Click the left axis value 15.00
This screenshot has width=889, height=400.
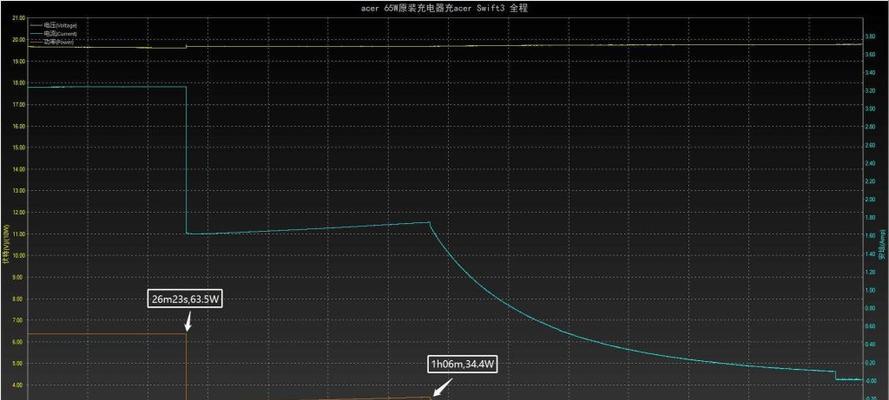tap(19, 148)
